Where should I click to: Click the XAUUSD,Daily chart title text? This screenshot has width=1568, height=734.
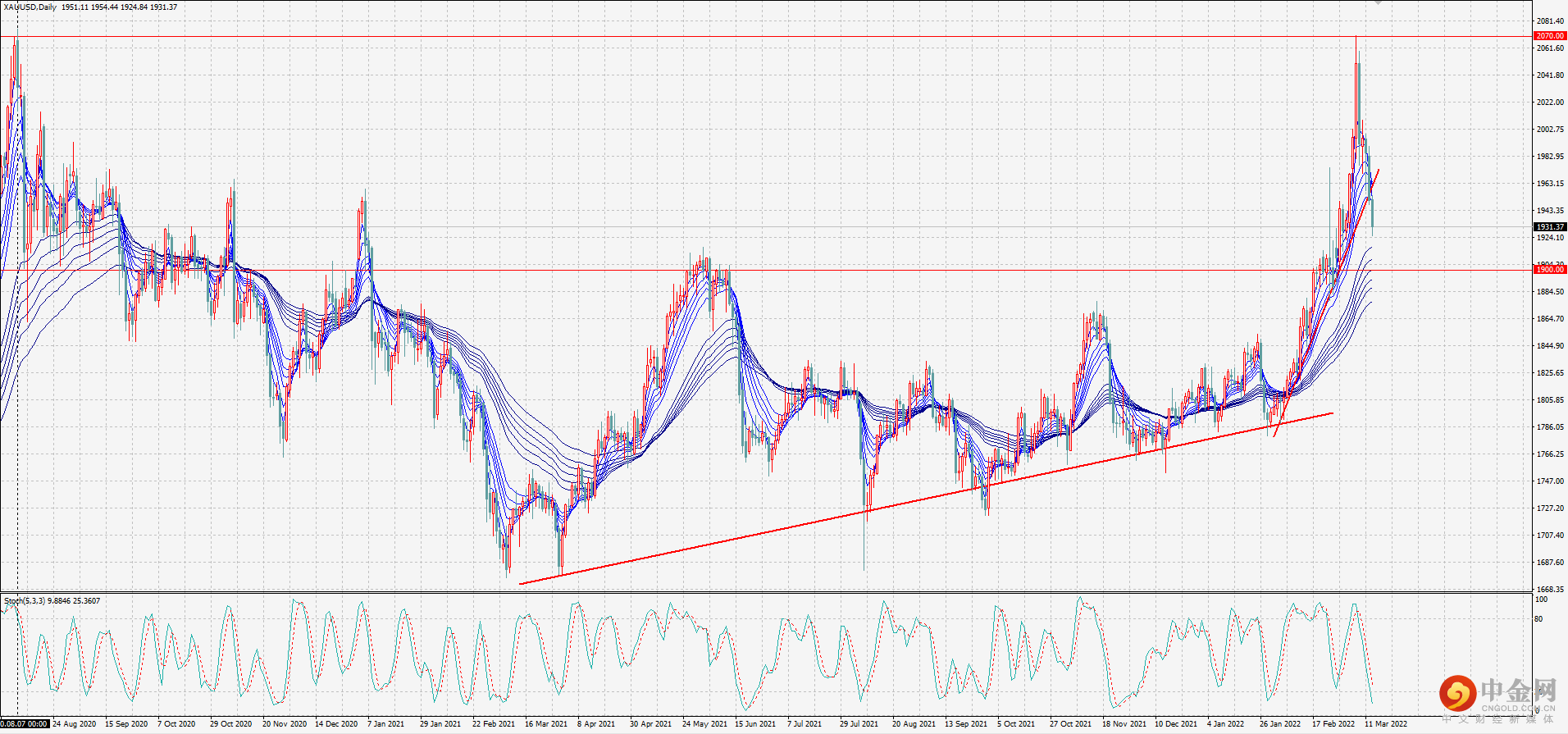point(30,7)
